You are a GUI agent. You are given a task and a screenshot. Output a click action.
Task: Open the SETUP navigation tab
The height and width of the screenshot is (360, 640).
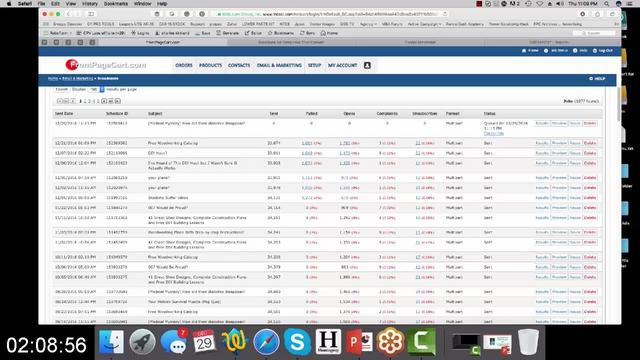click(x=314, y=65)
